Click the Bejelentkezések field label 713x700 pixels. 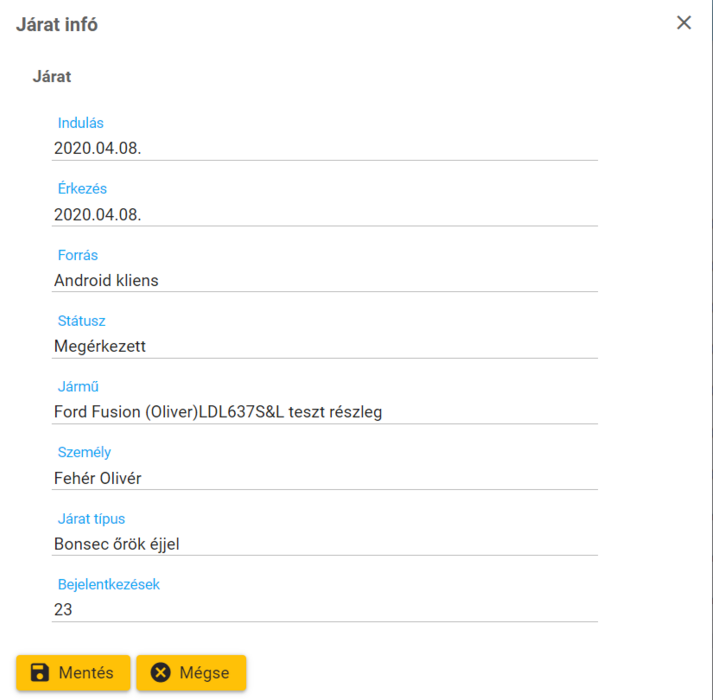click(108, 584)
